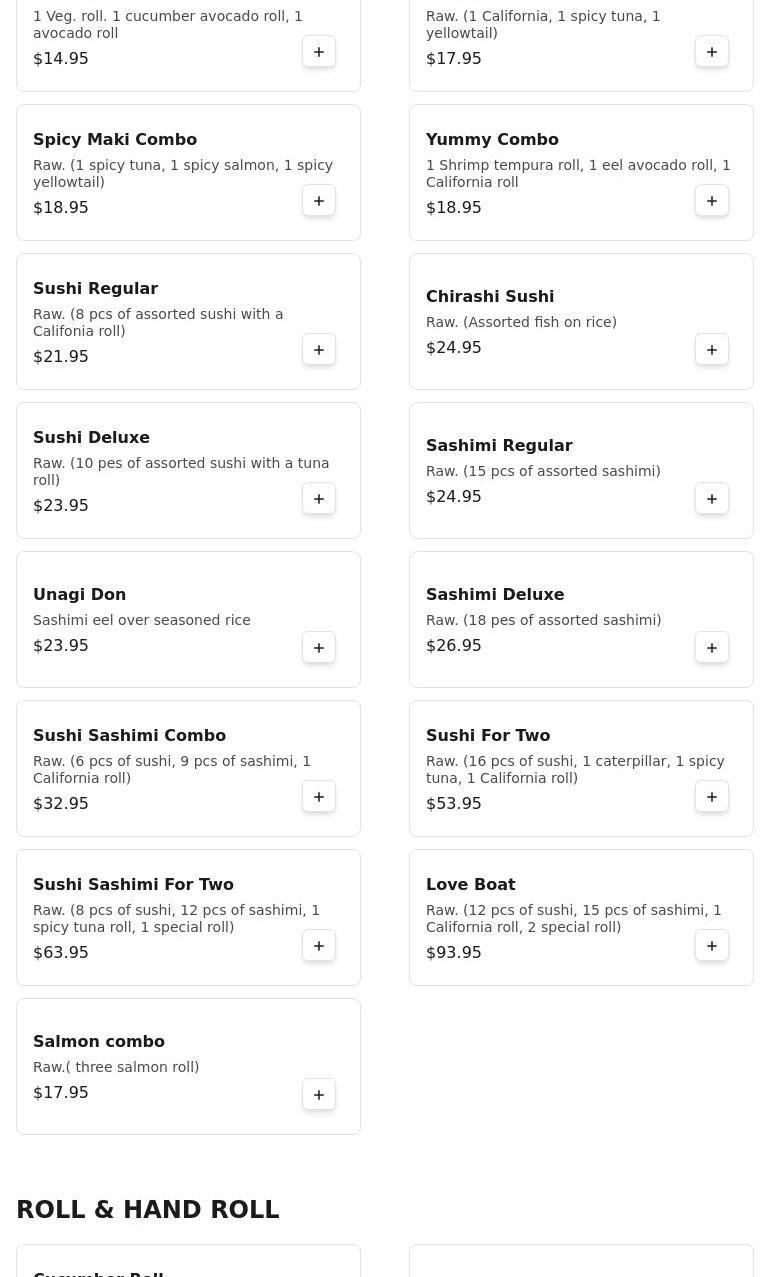This screenshot has height=1277, width=770.
Task: Add Sashimi Regular to cart
Action: 712,499
